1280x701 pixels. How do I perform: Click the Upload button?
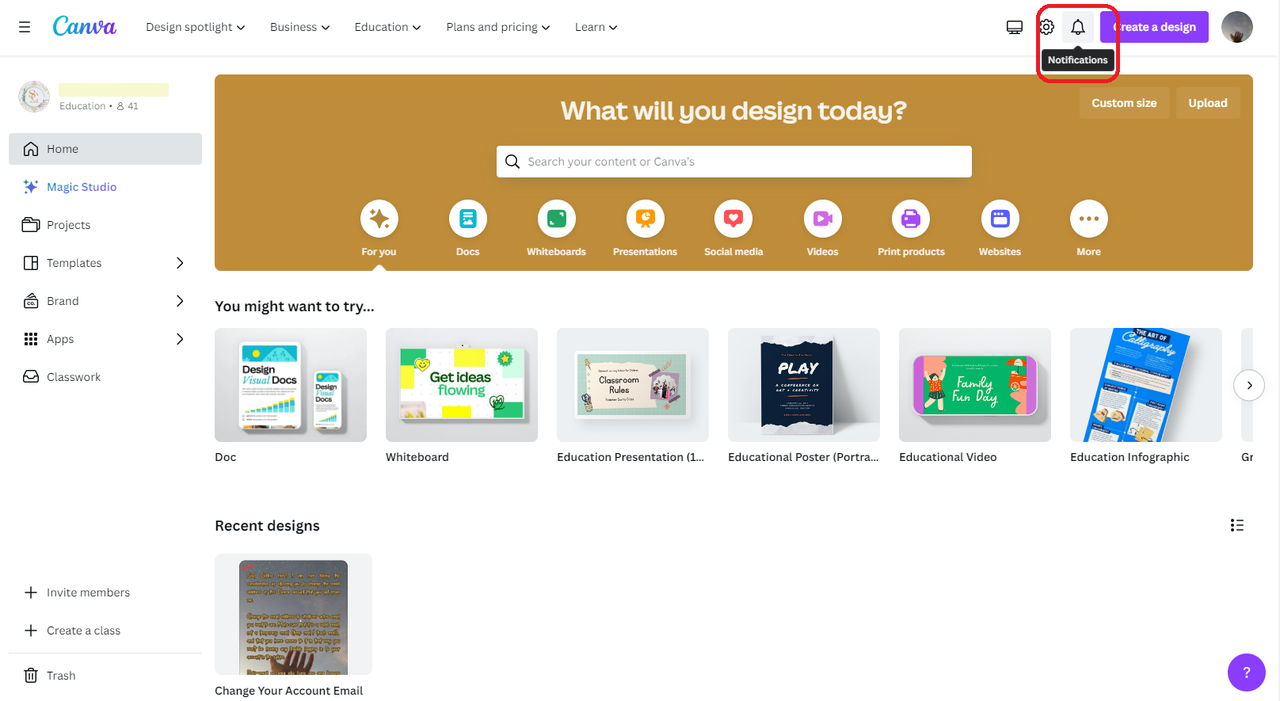[x=1208, y=103]
